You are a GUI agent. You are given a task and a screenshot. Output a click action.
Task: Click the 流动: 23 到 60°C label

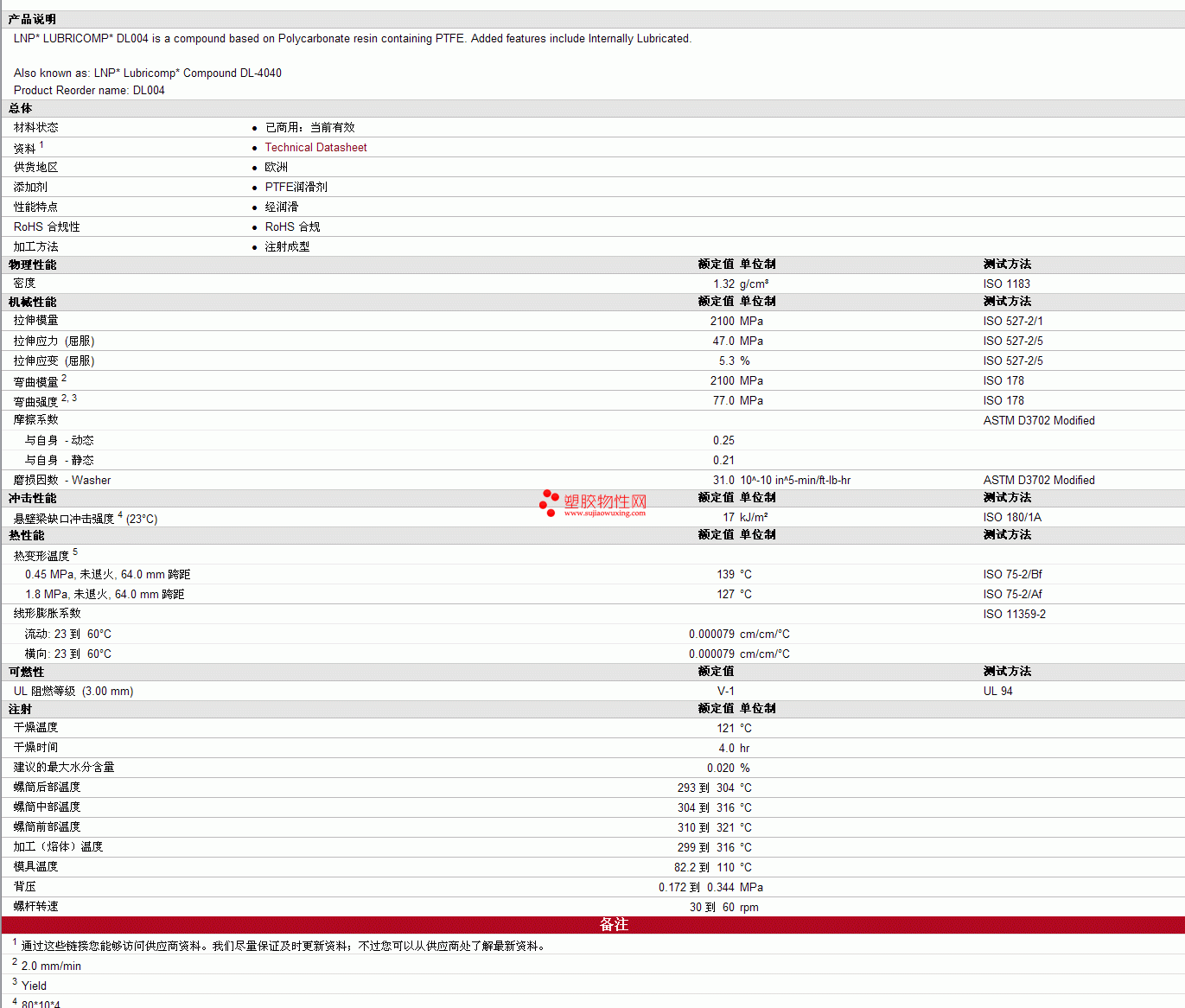[68, 635]
